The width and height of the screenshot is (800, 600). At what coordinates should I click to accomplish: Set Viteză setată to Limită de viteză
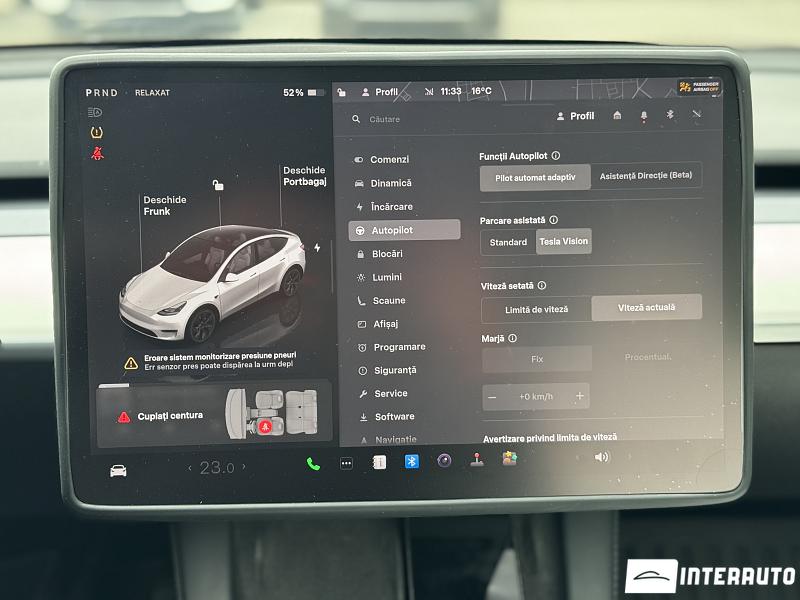point(536,309)
